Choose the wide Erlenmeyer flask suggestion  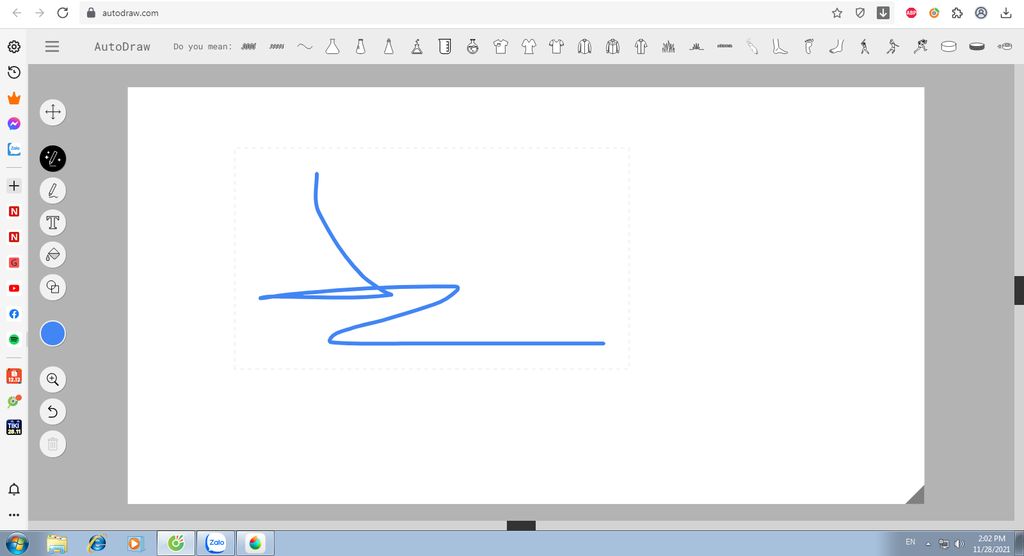pyautogui.click(x=332, y=46)
